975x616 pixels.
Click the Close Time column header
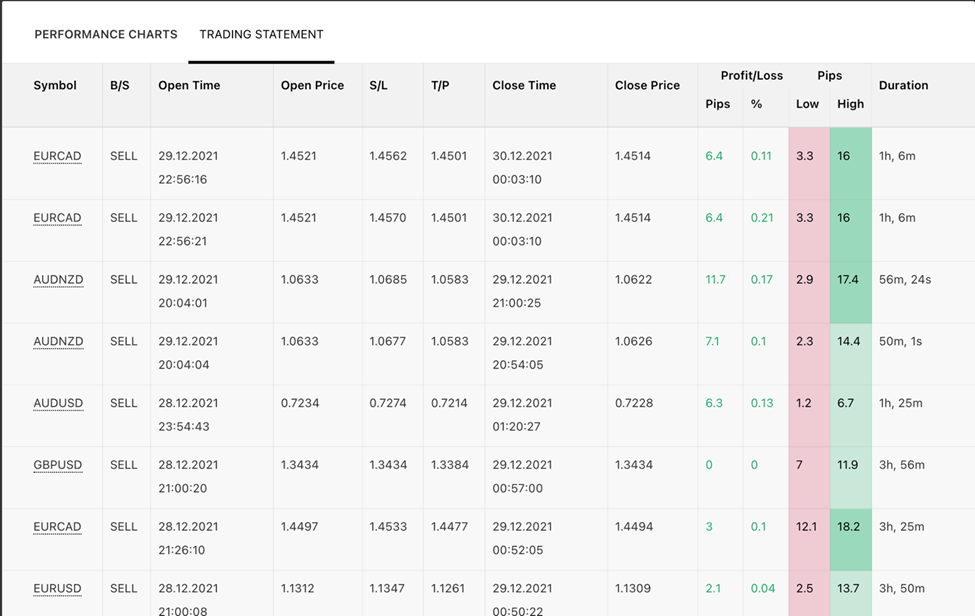coord(524,86)
